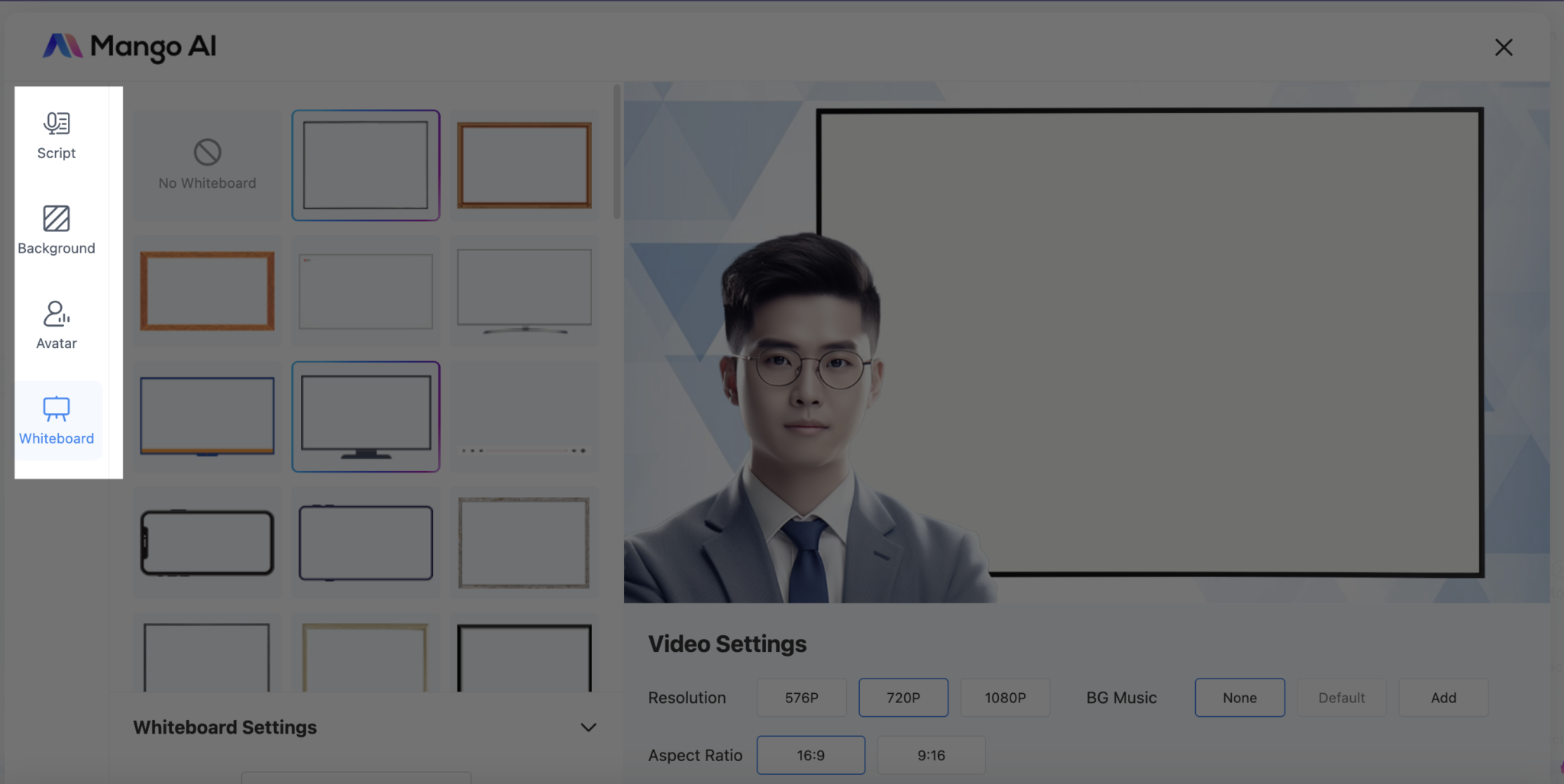Select 1080P resolution

tap(1004, 697)
